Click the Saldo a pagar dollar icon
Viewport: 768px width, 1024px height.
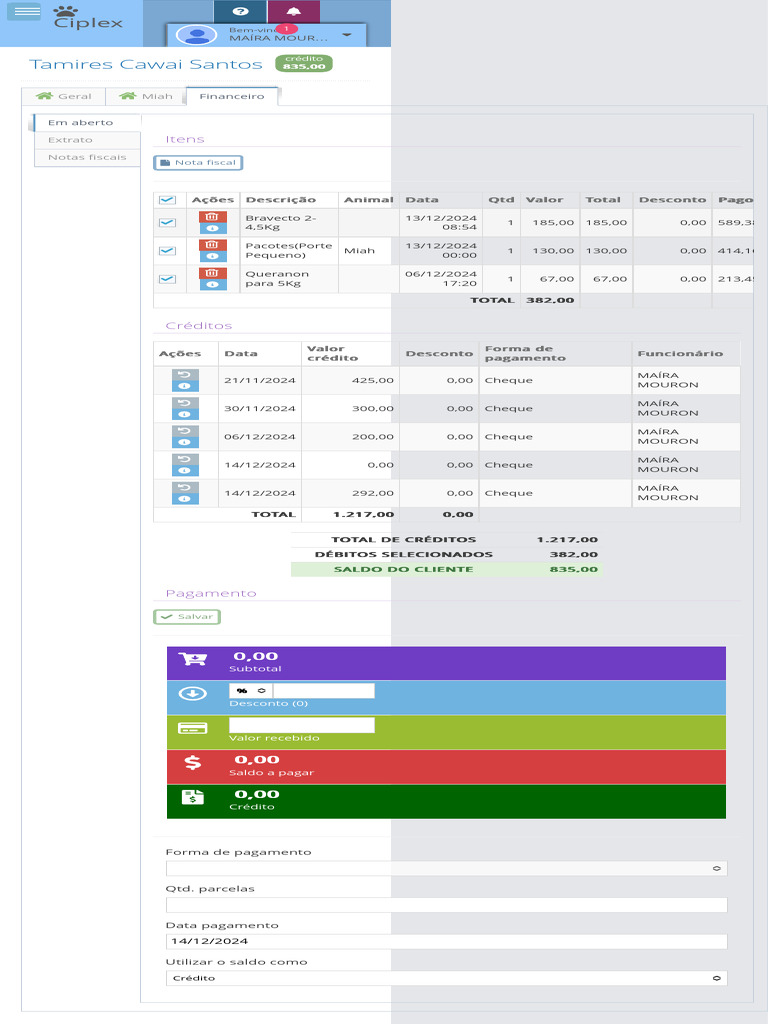(x=193, y=762)
